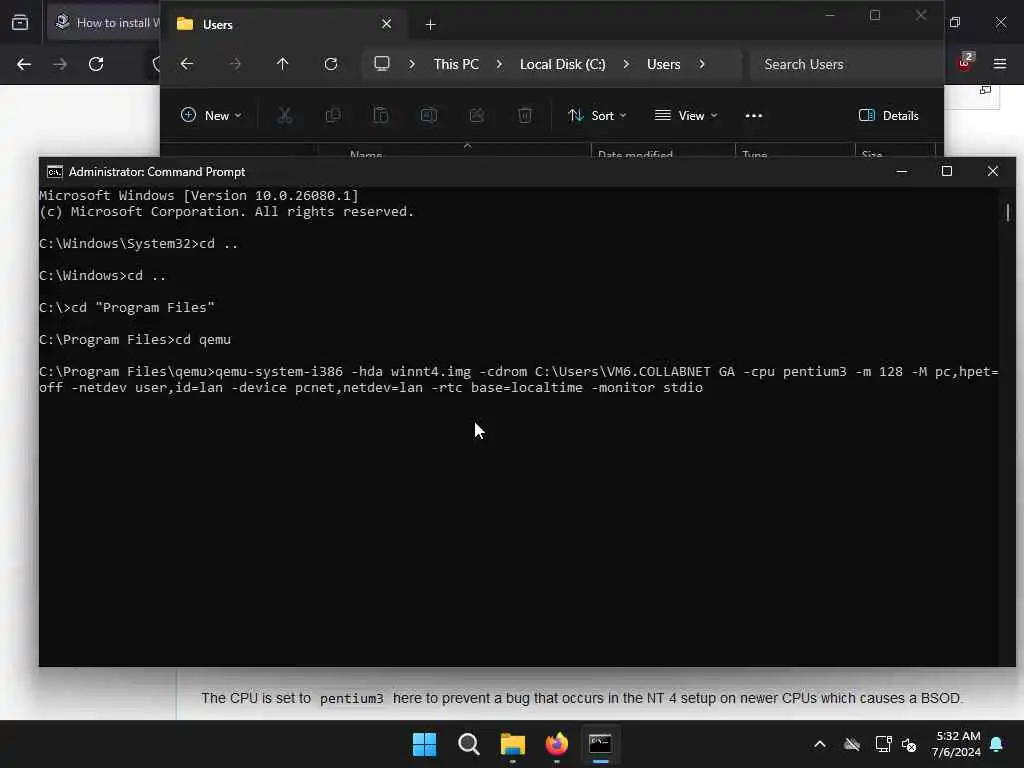The image size is (1024, 768).
Task: Click Command Prompt title bar icon
Action: (x=55, y=172)
